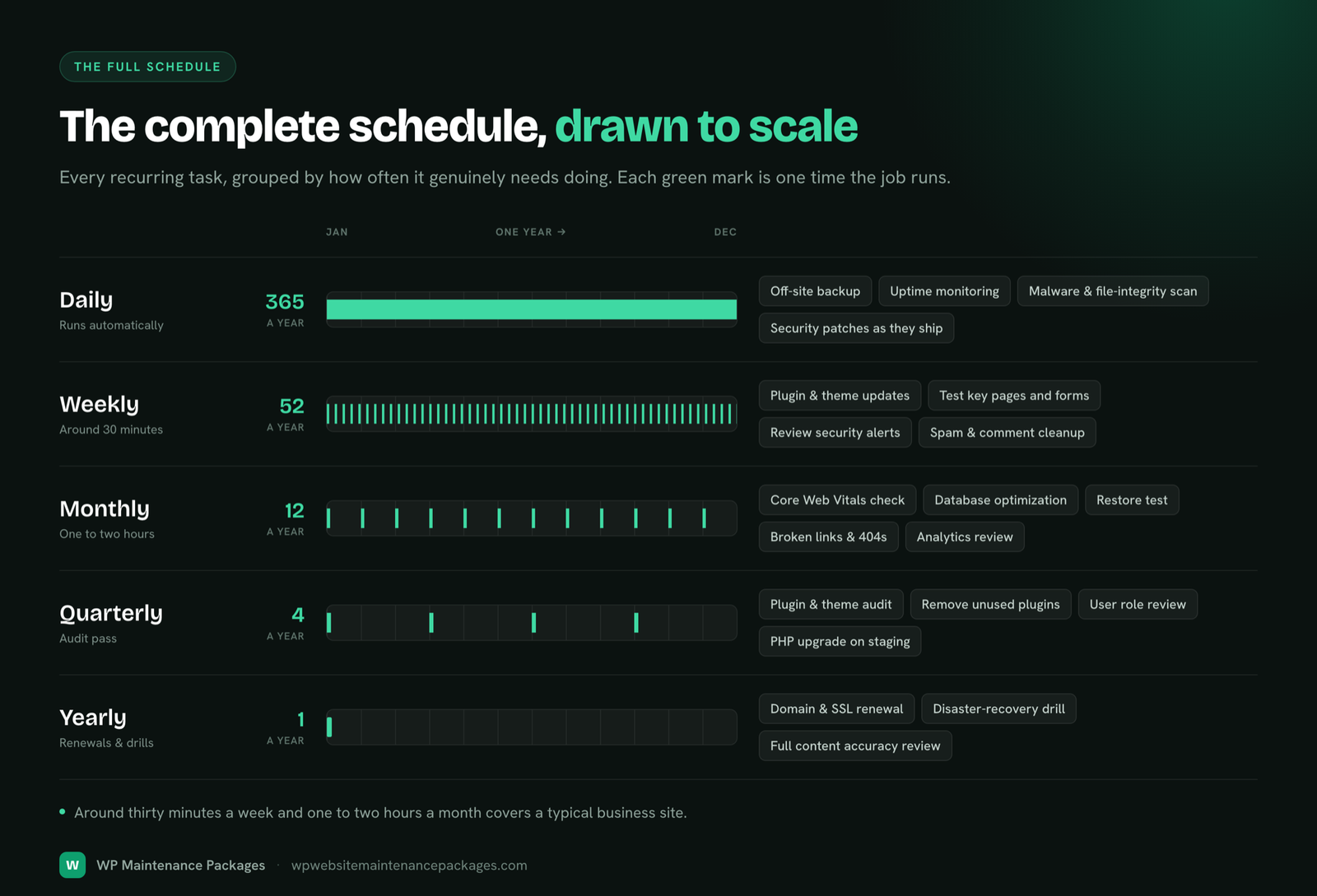Click the PHP upgrade on staging tag
Screen dimensions: 1317x896
pyautogui.click(x=840, y=642)
